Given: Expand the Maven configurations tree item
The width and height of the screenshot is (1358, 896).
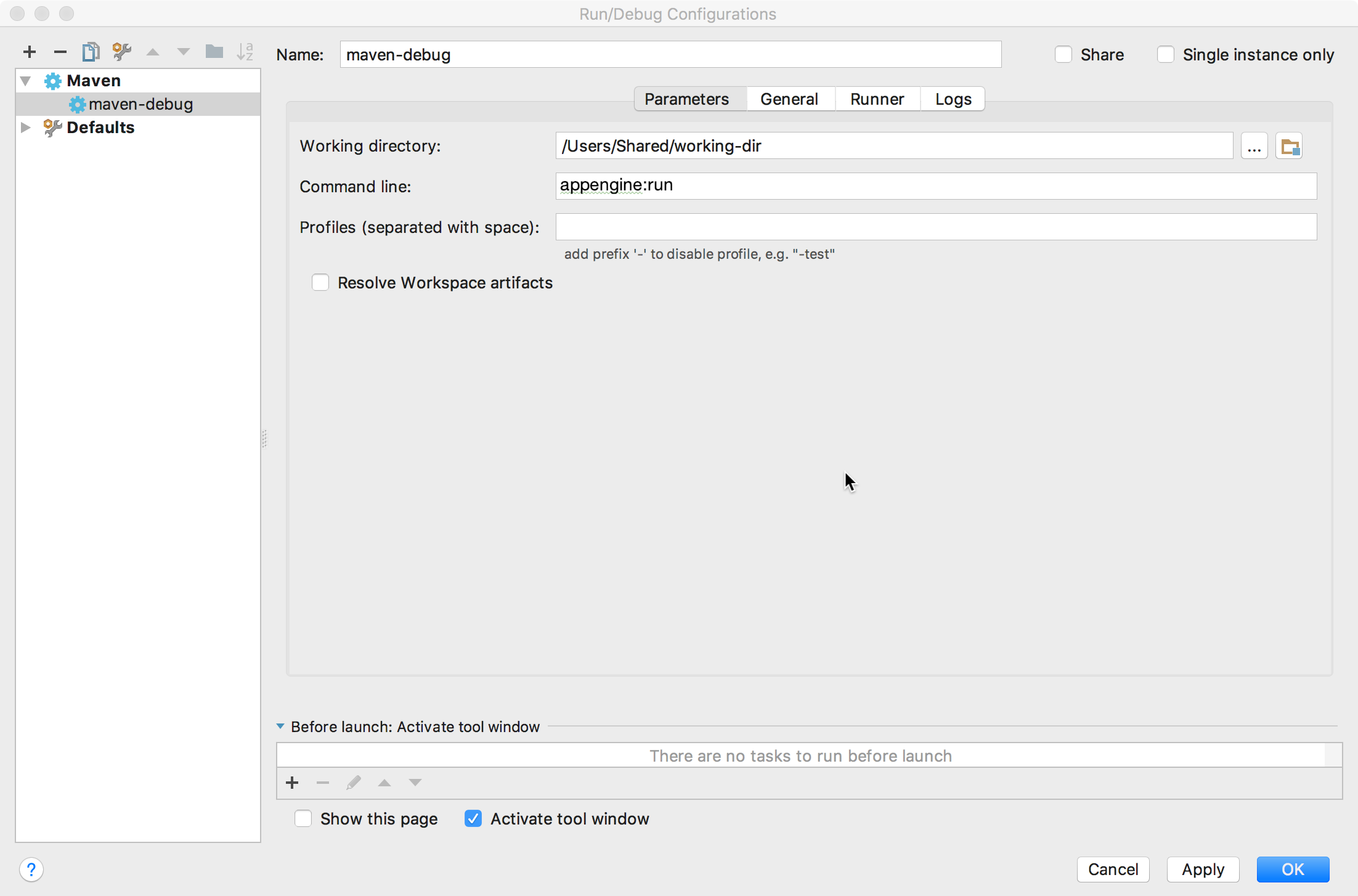Looking at the screenshot, I should [28, 80].
